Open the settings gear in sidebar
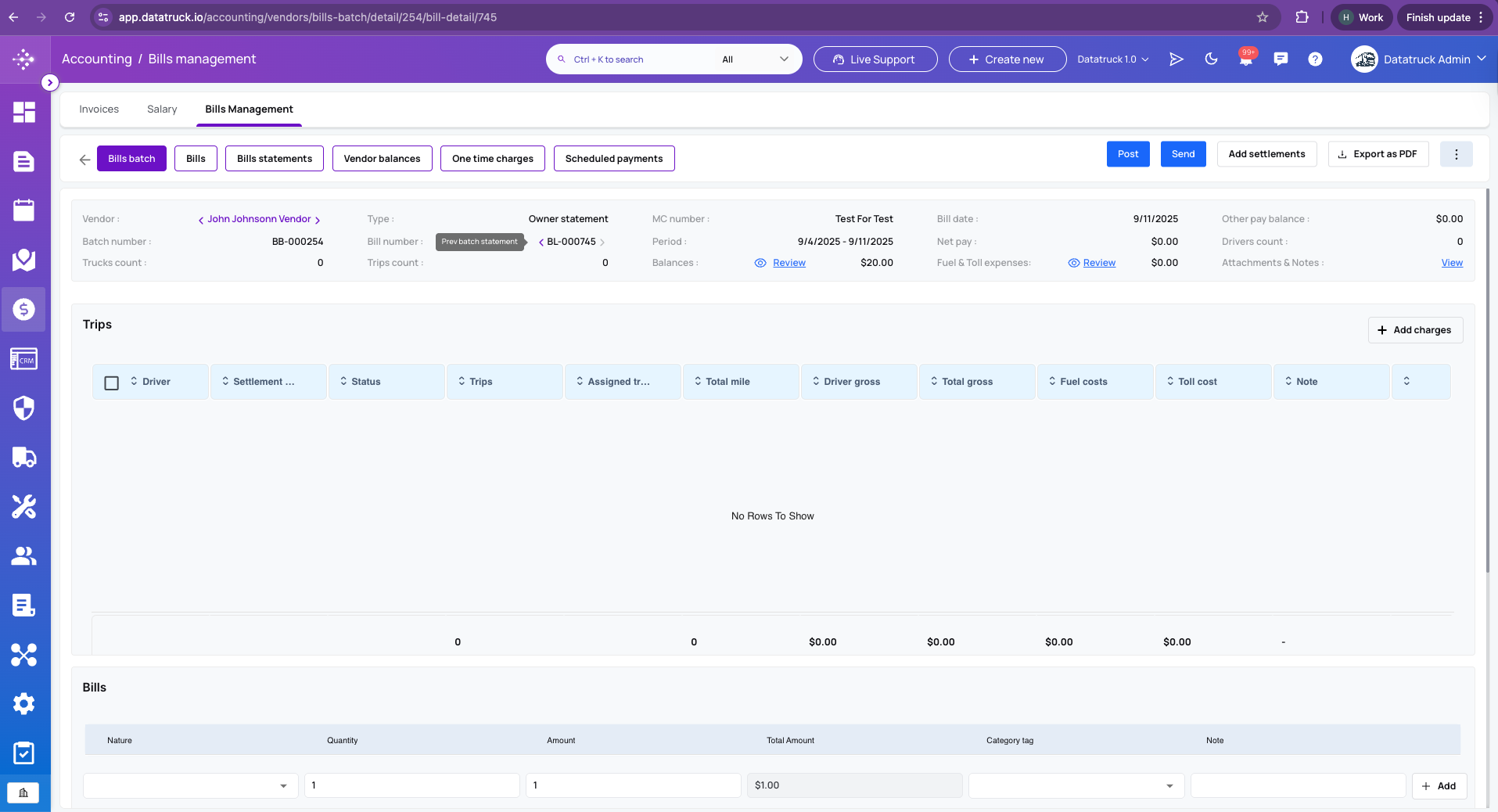Viewport: 1498px width, 812px height. pyautogui.click(x=23, y=703)
